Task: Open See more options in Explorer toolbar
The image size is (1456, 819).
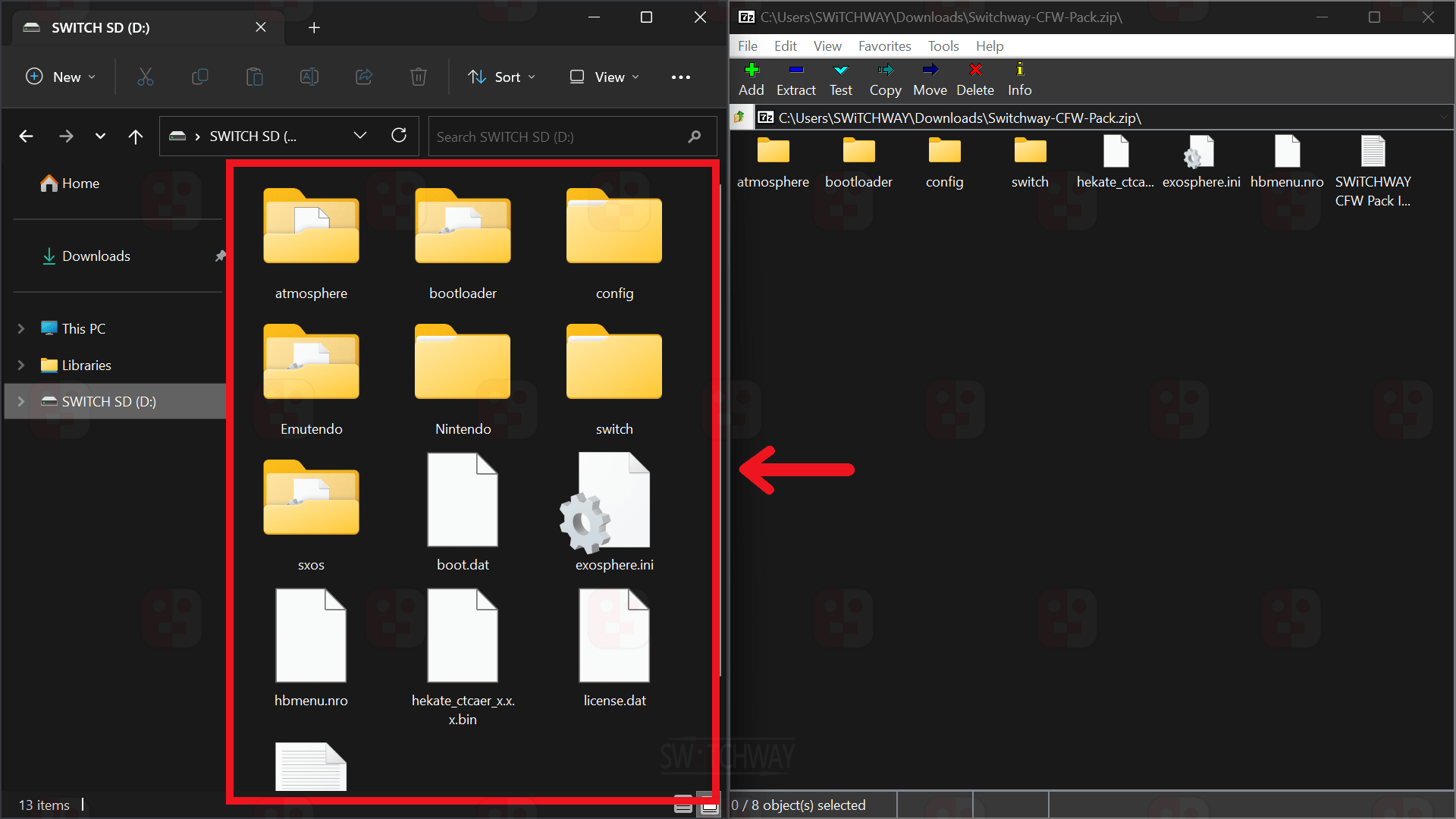Action: click(x=681, y=77)
